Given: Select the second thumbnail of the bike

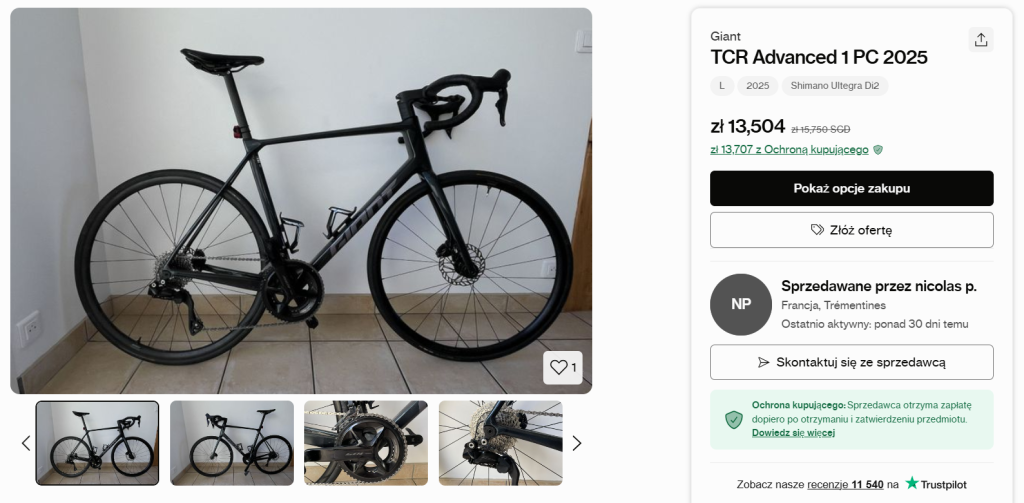Looking at the screenshot, I should 232,443.
